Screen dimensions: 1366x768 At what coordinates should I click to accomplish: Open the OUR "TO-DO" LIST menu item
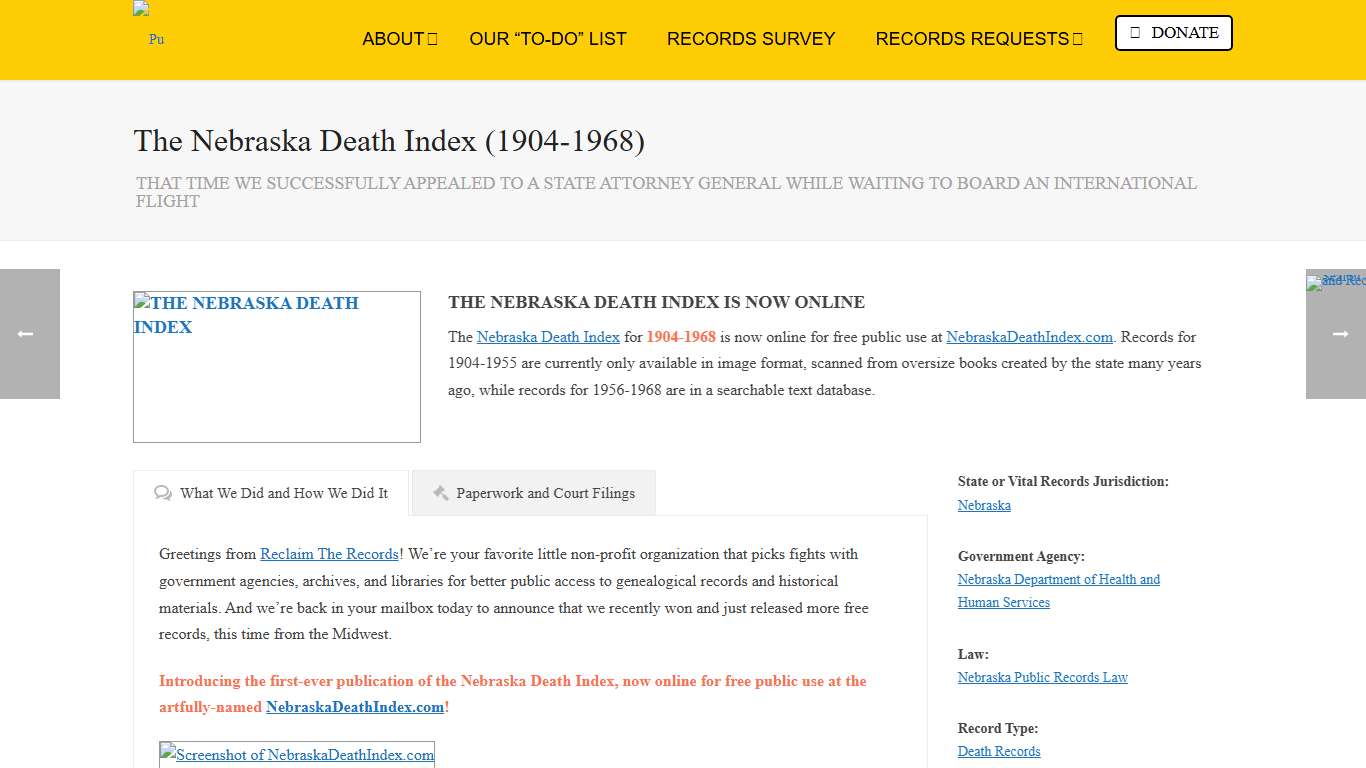point(548,39)
